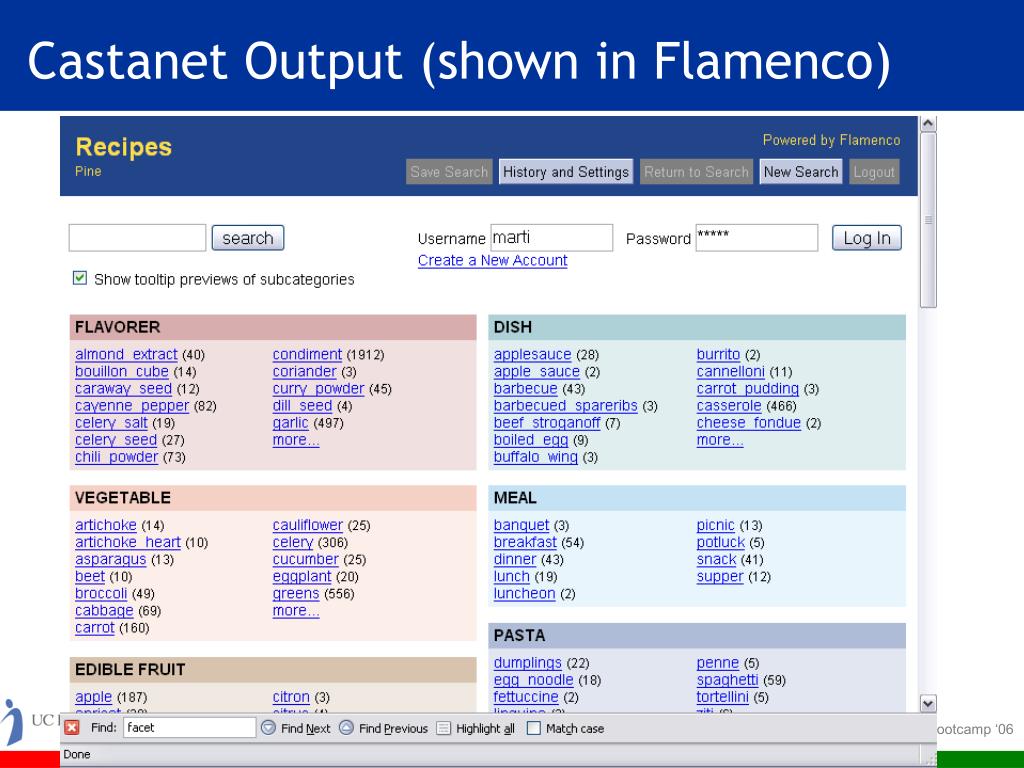
Task: Open the banquet meal link
Action: point(521,526)
